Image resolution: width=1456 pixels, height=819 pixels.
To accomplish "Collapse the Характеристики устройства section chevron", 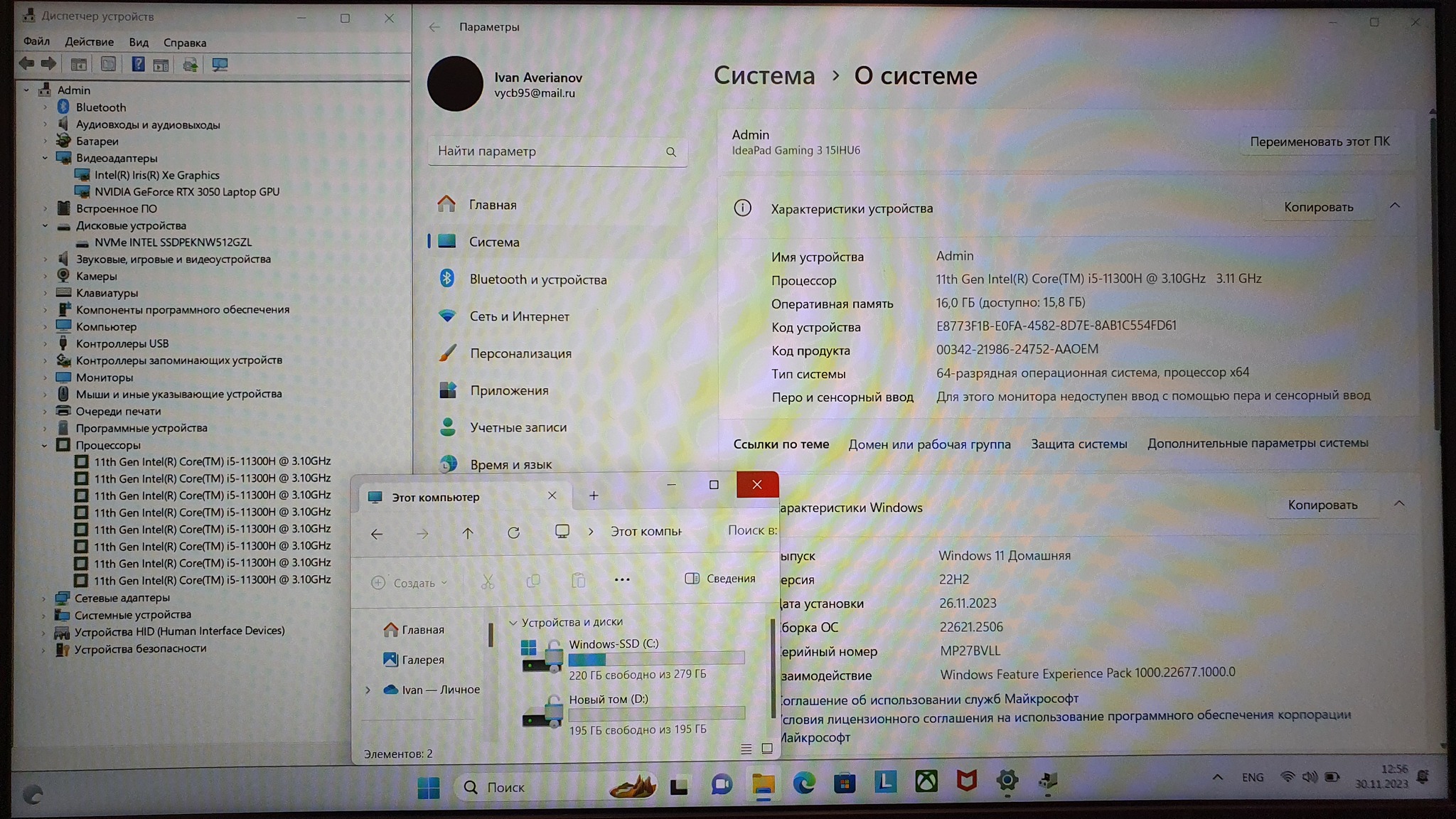I will tap(1394, 206).
